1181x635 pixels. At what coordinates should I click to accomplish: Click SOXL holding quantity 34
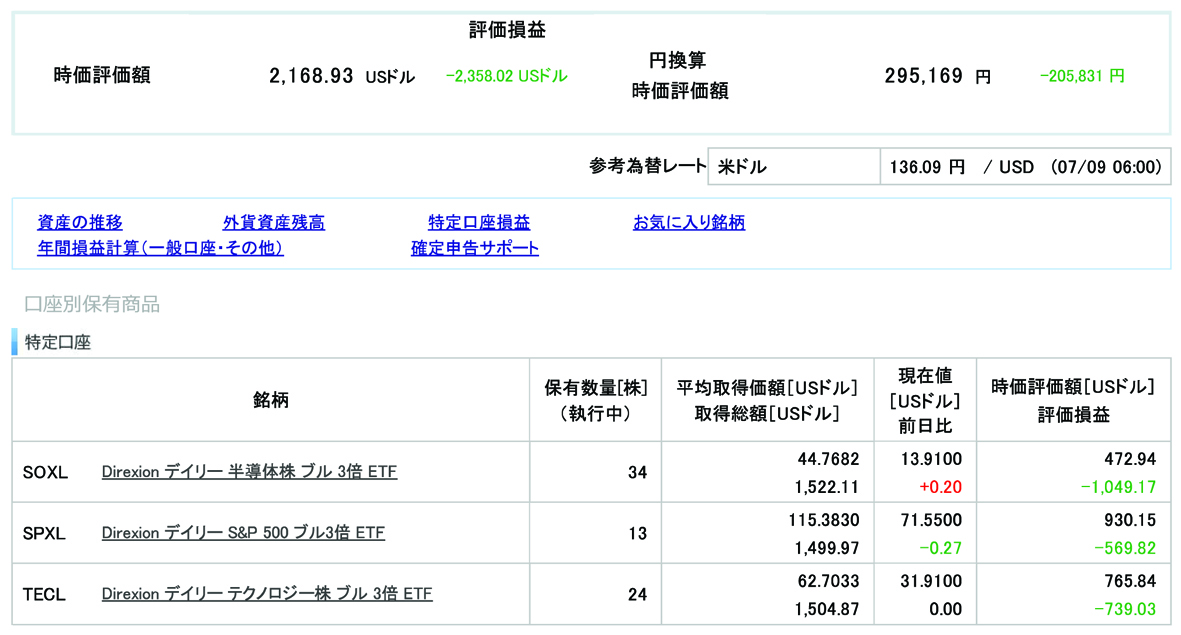(637, 472)
